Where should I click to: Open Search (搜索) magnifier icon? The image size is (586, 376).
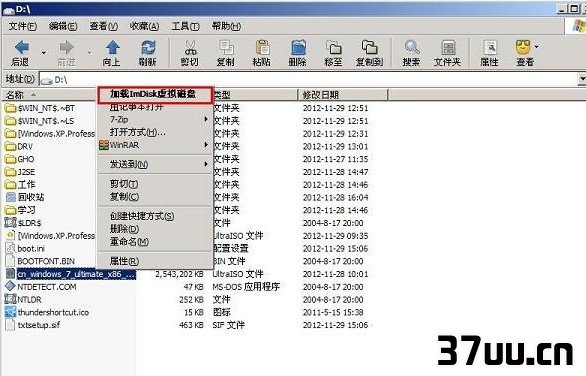click(x=411, y=47)
